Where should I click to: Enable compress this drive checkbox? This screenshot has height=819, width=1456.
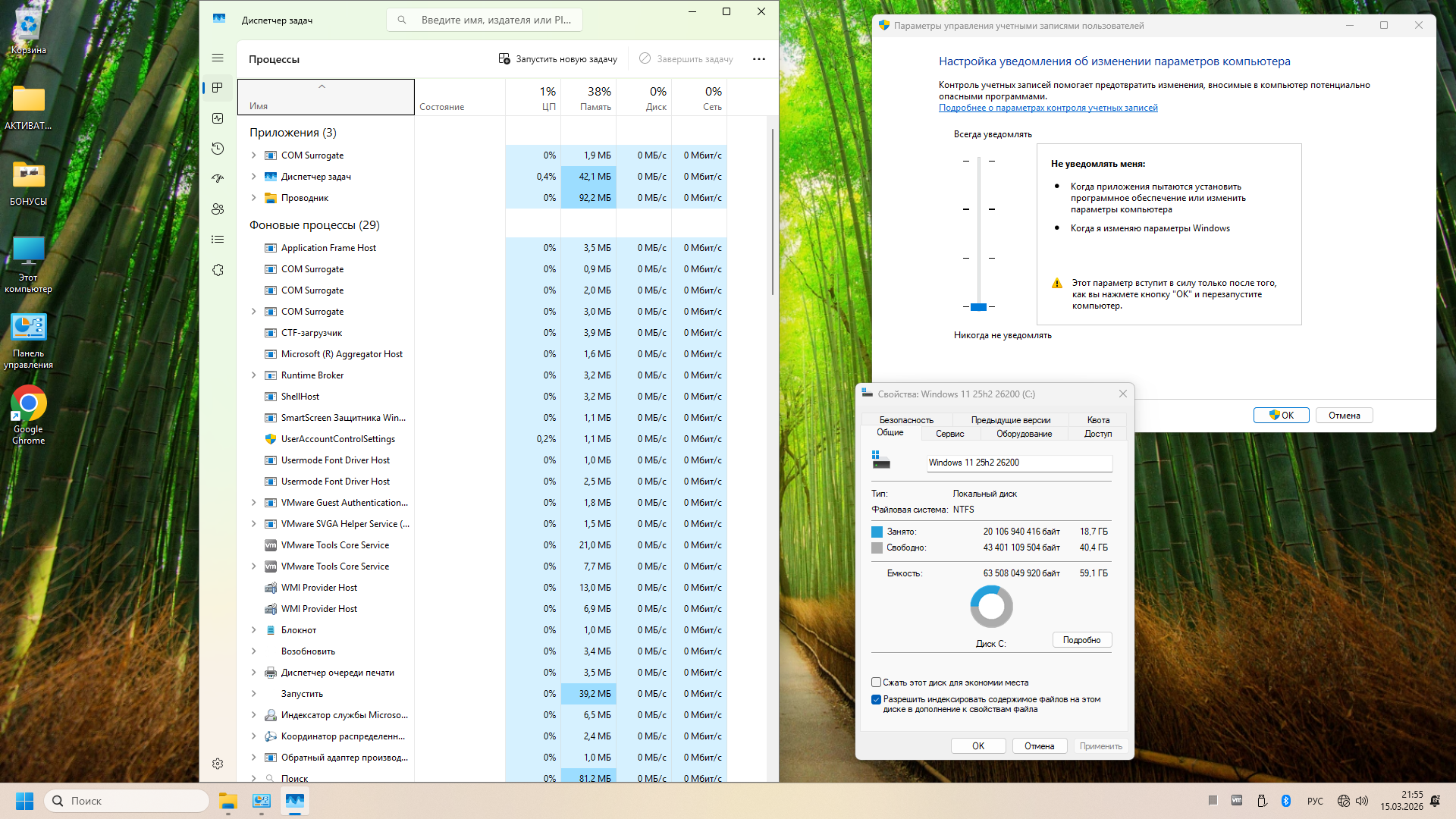tap(876, 682)
